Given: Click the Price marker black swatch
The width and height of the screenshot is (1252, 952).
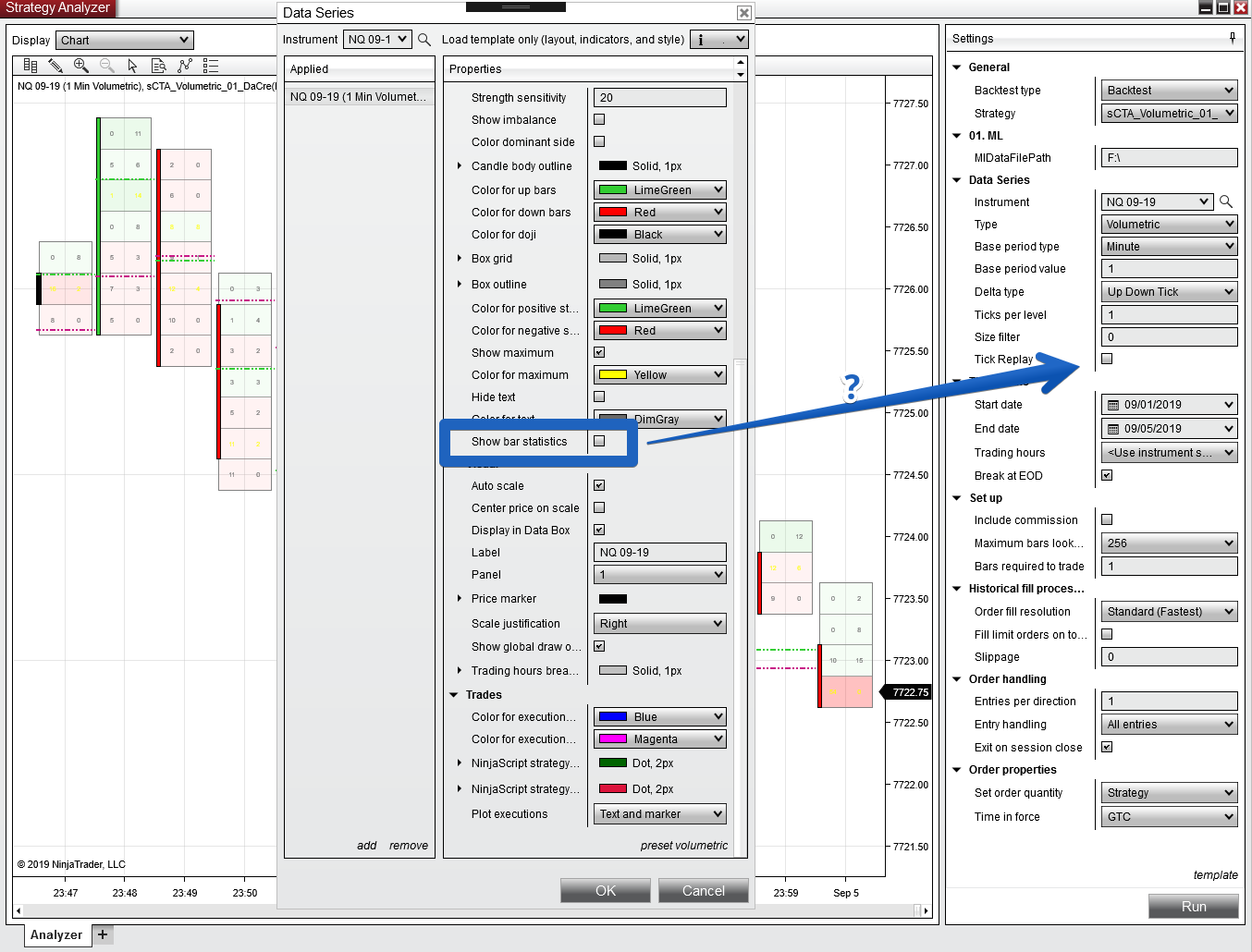Looking at the screenshot, I should click(x=613, y=598).
